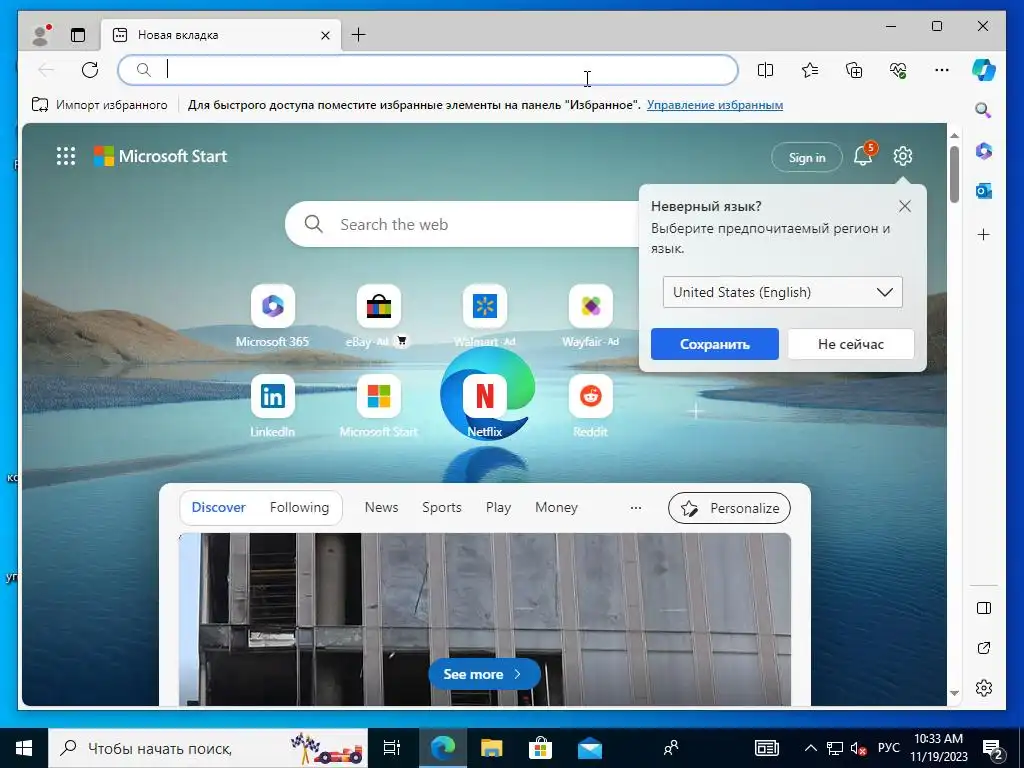
Task: Open Task View on the taskbar
Action: [x=392, y=748]
